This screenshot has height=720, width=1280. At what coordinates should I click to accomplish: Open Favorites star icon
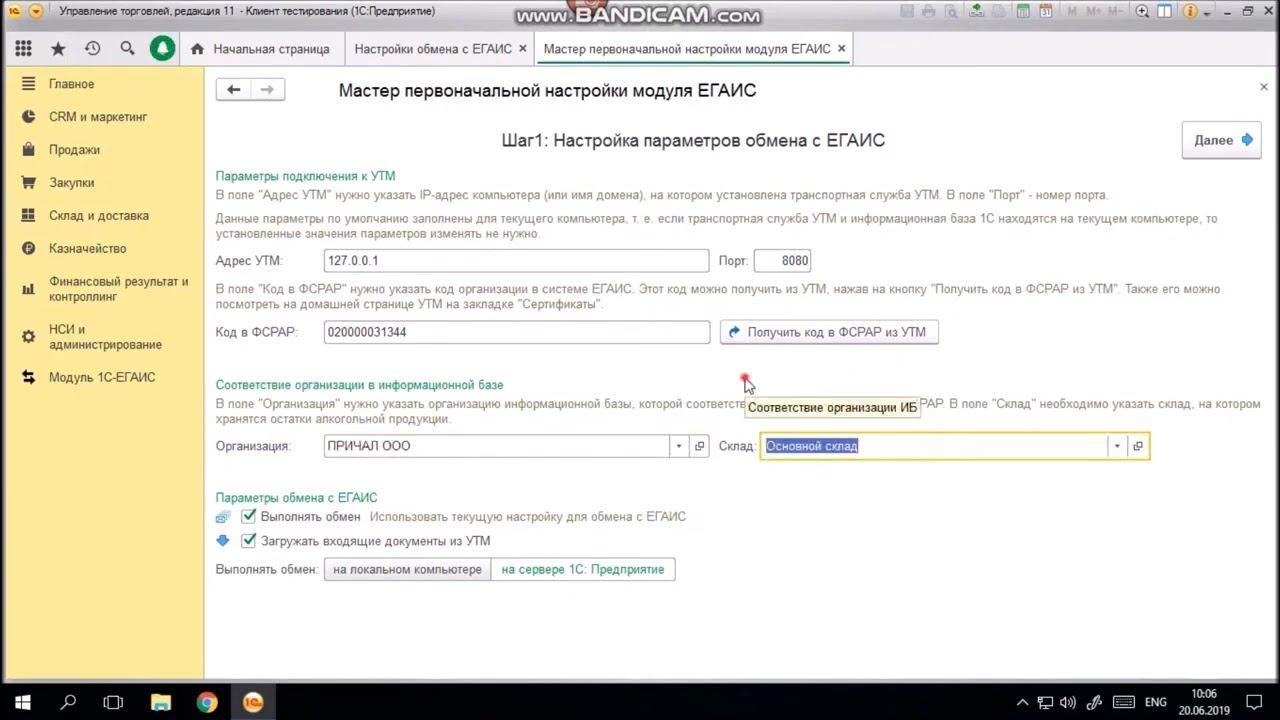(58, 48)
